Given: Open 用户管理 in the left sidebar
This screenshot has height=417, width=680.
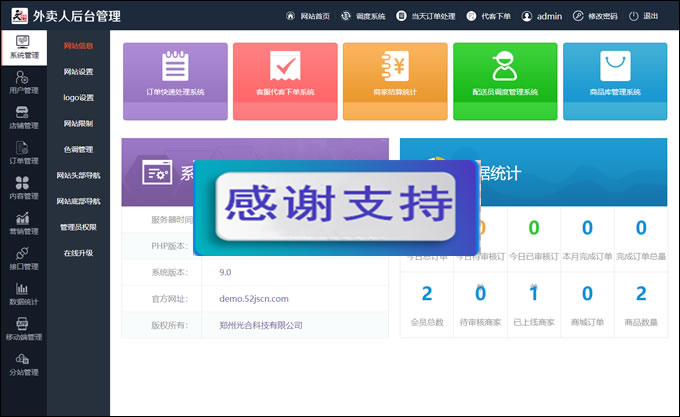Looking at the screenshot, I should pos(23,82).
